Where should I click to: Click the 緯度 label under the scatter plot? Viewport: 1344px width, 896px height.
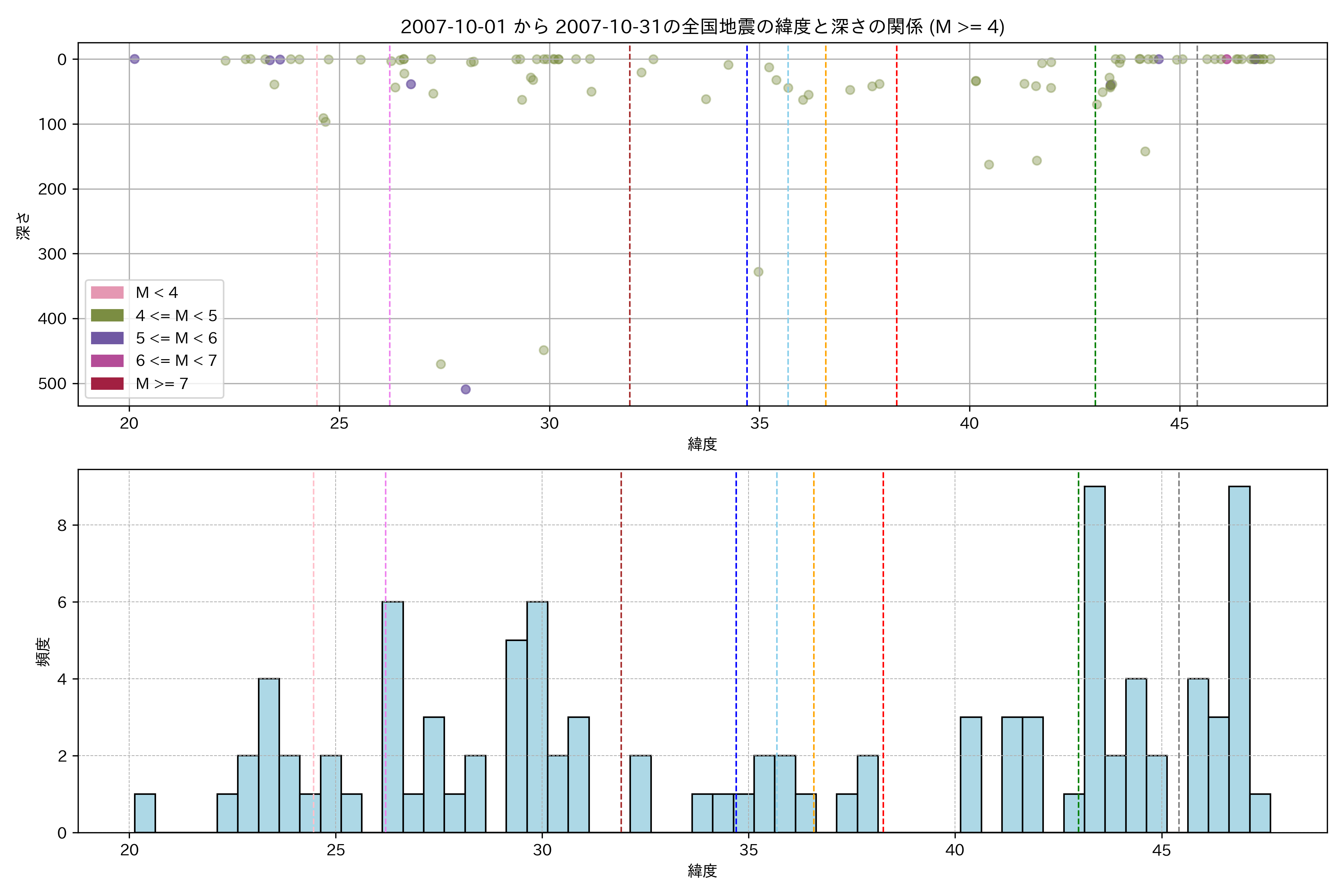click(x=702, y=444)
